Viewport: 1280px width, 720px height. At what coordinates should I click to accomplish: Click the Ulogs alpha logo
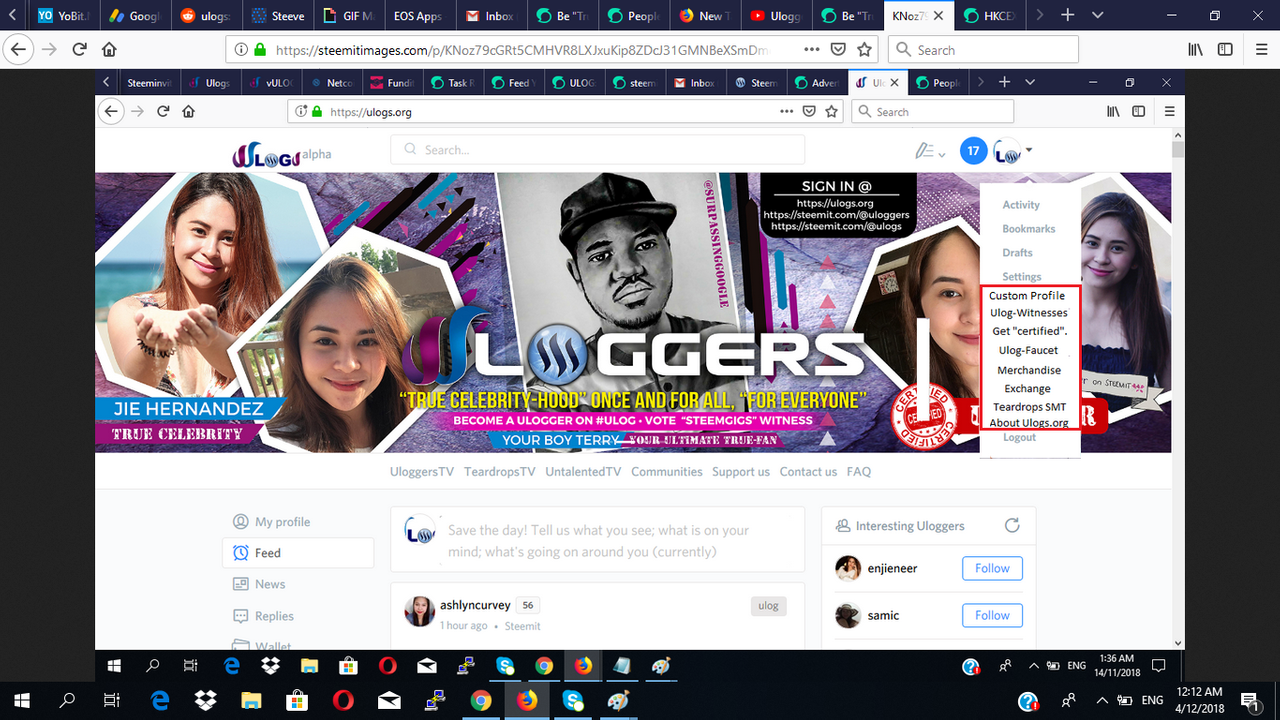pyautogui.click(x=281, y=155)
